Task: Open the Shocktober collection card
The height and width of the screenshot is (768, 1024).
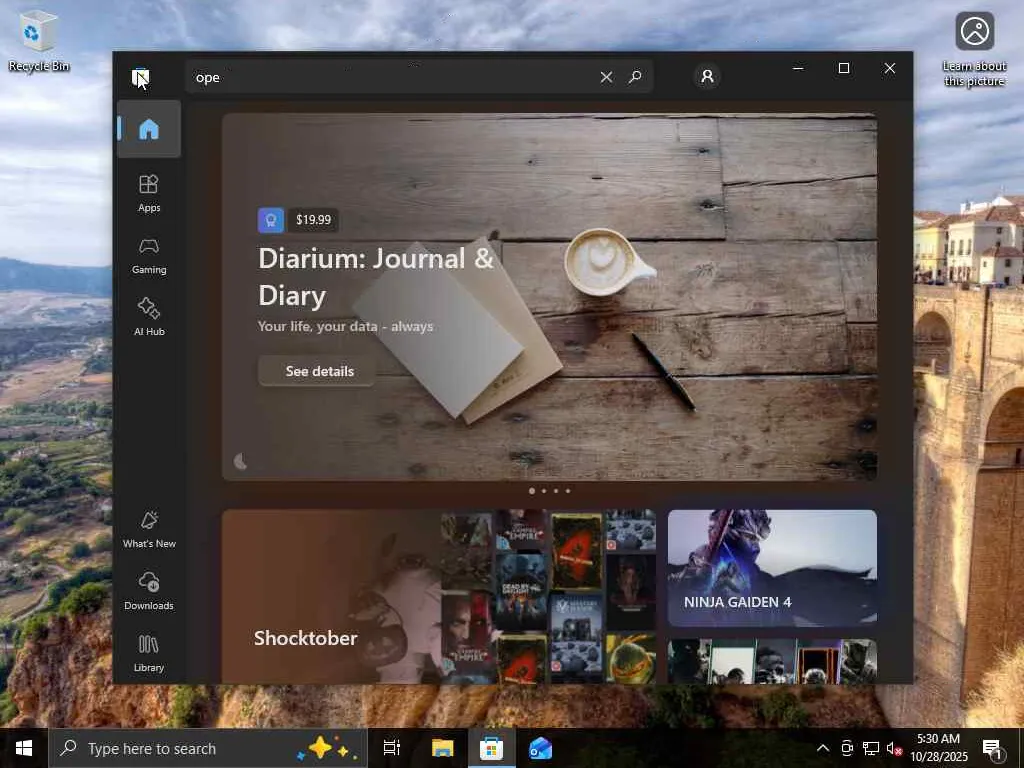Action: (x=439, y=596)
